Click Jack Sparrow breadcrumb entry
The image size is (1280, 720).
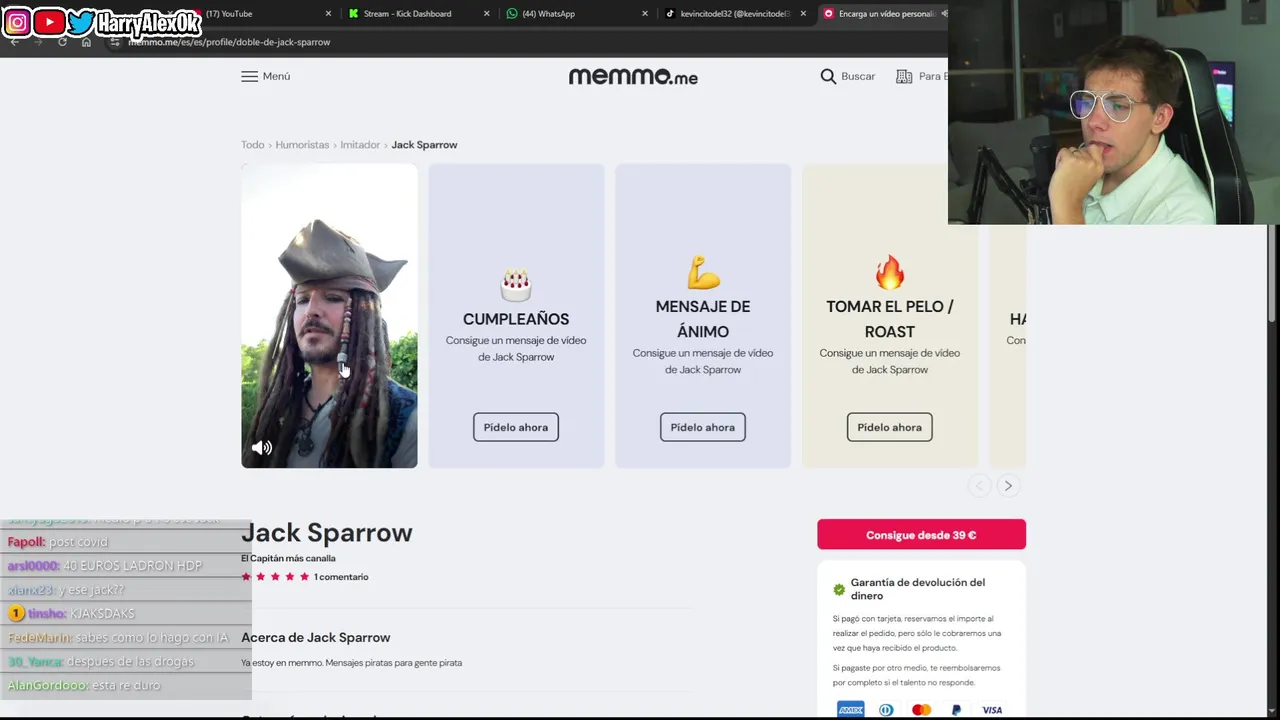point(424,145)
